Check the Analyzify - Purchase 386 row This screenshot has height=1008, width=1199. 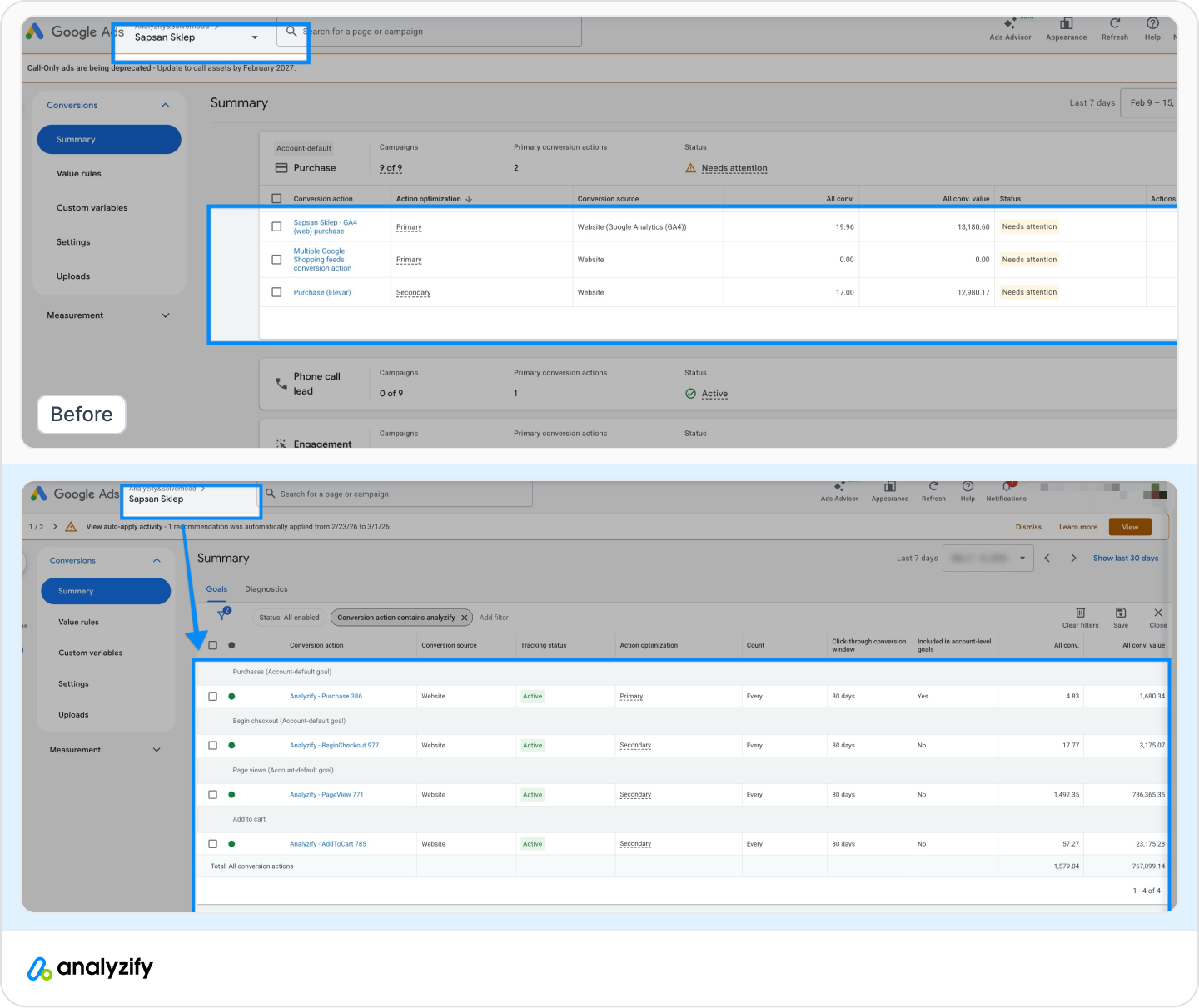coord(213,696)
